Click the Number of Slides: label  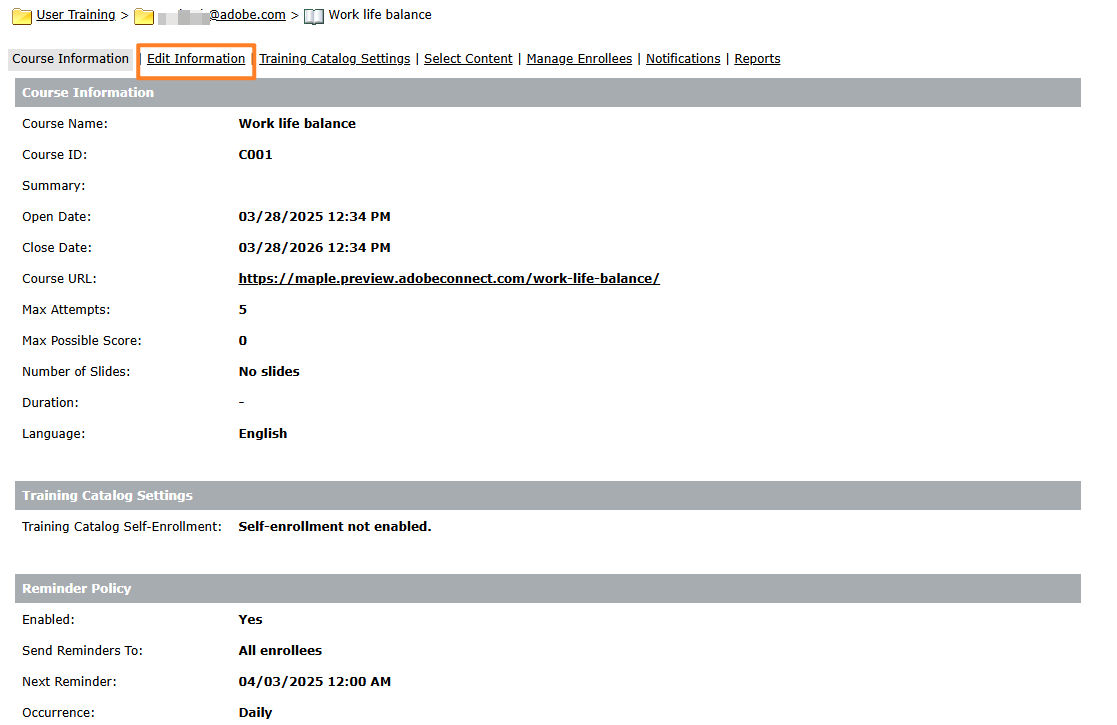(76, 372)
